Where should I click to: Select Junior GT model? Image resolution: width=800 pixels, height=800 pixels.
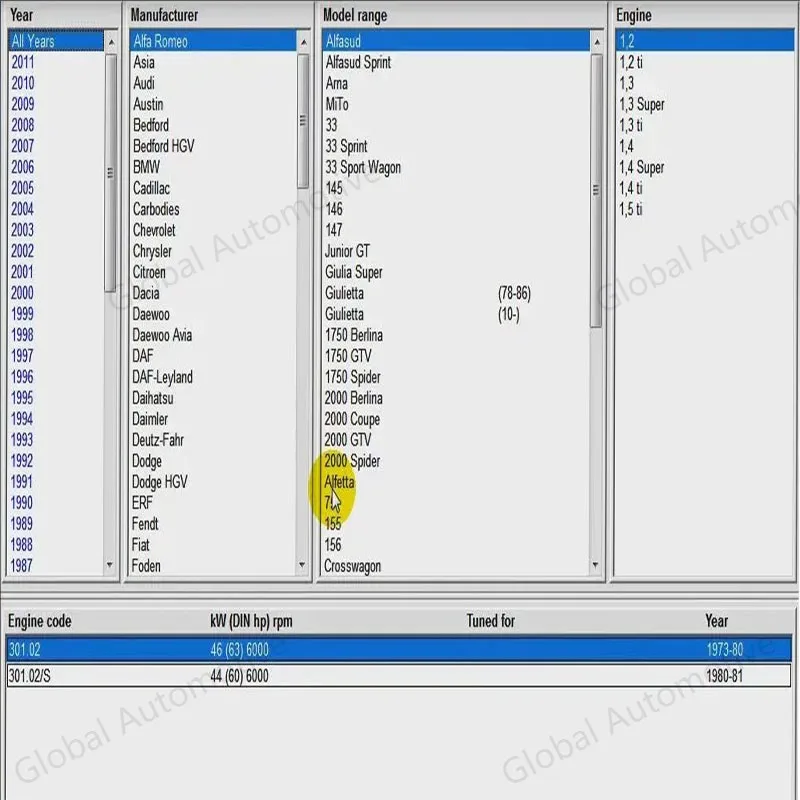pos(347,251)
